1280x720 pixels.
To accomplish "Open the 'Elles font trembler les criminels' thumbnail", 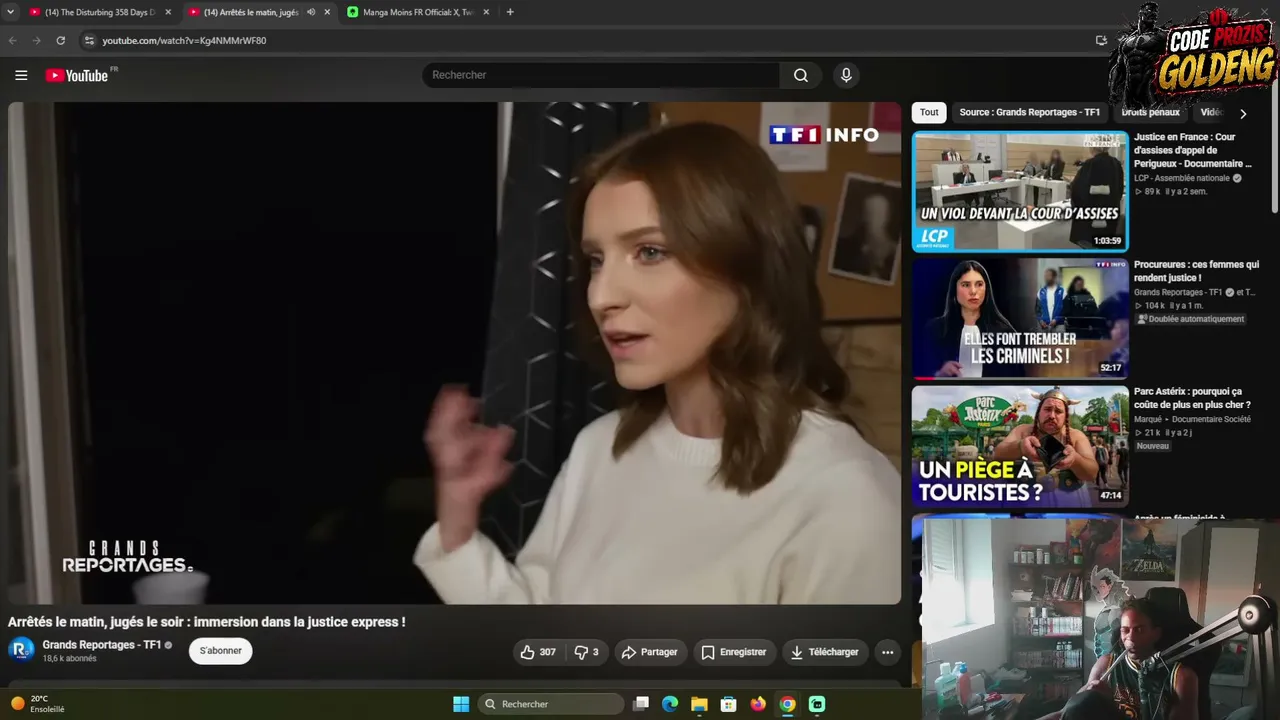I will [1020, 318].
